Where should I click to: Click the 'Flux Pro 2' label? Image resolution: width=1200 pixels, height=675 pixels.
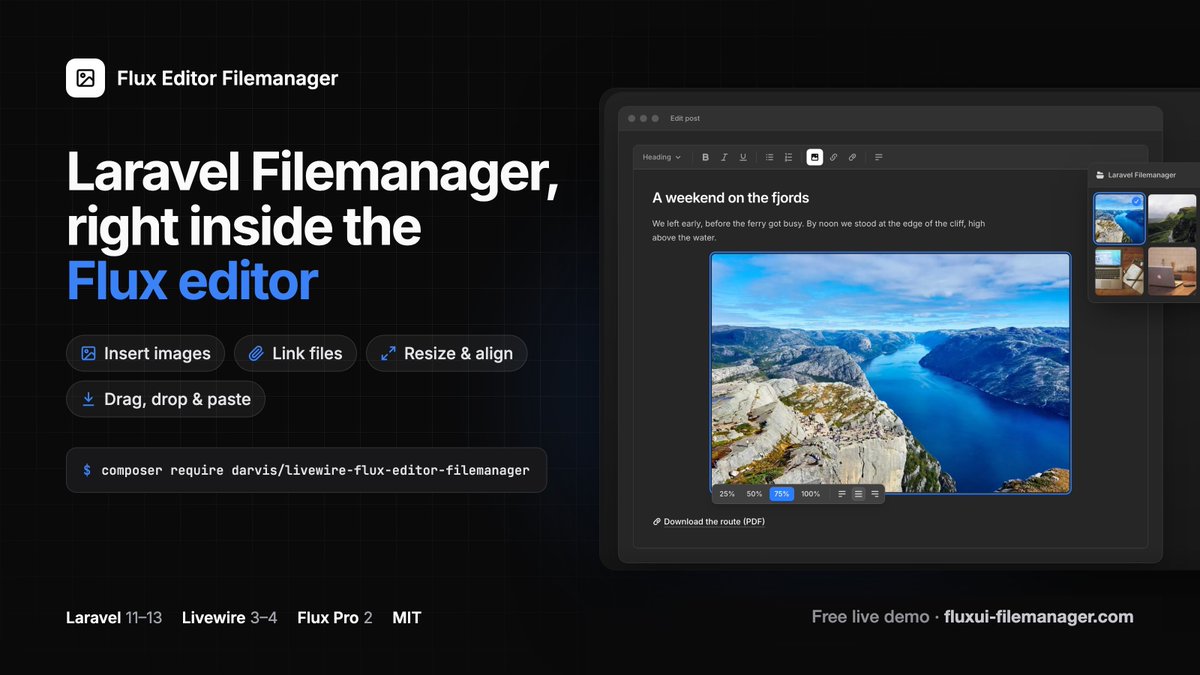[x=335, y=618]
